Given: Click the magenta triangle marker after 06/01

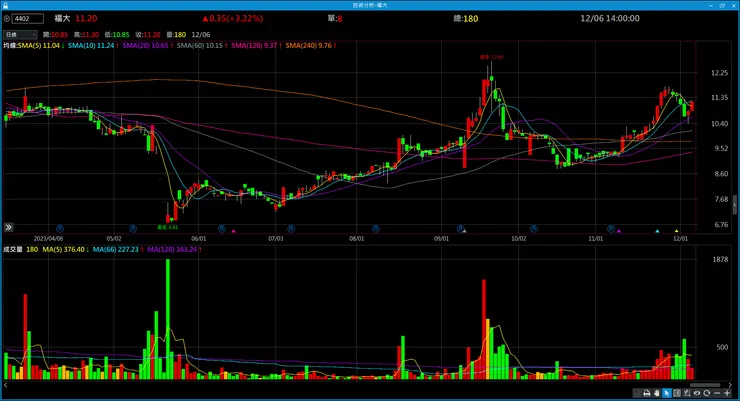Looking at the screenshot, I should click(x=234, y=231).
